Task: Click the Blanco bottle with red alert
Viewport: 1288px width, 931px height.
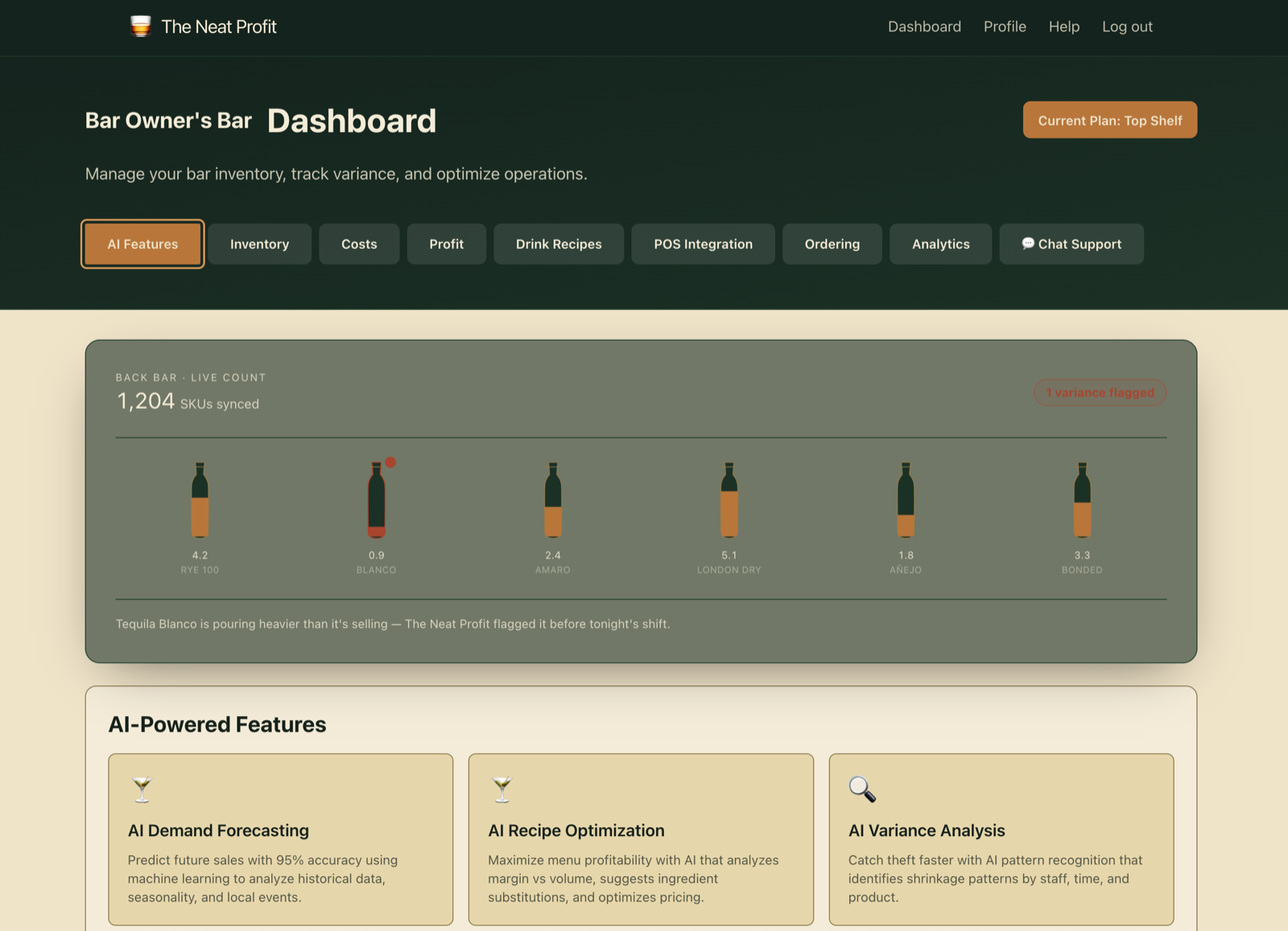Action: tap(377, 500)
